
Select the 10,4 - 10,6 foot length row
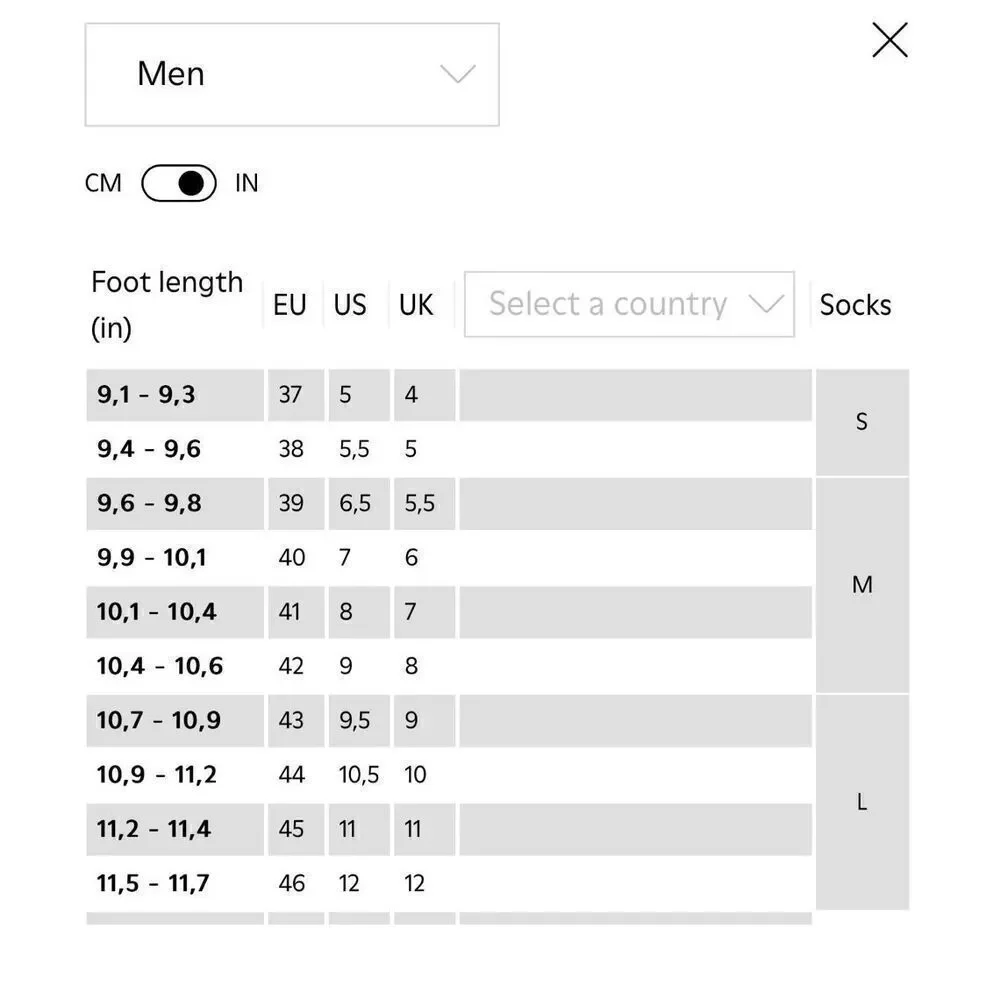[449, 666]
